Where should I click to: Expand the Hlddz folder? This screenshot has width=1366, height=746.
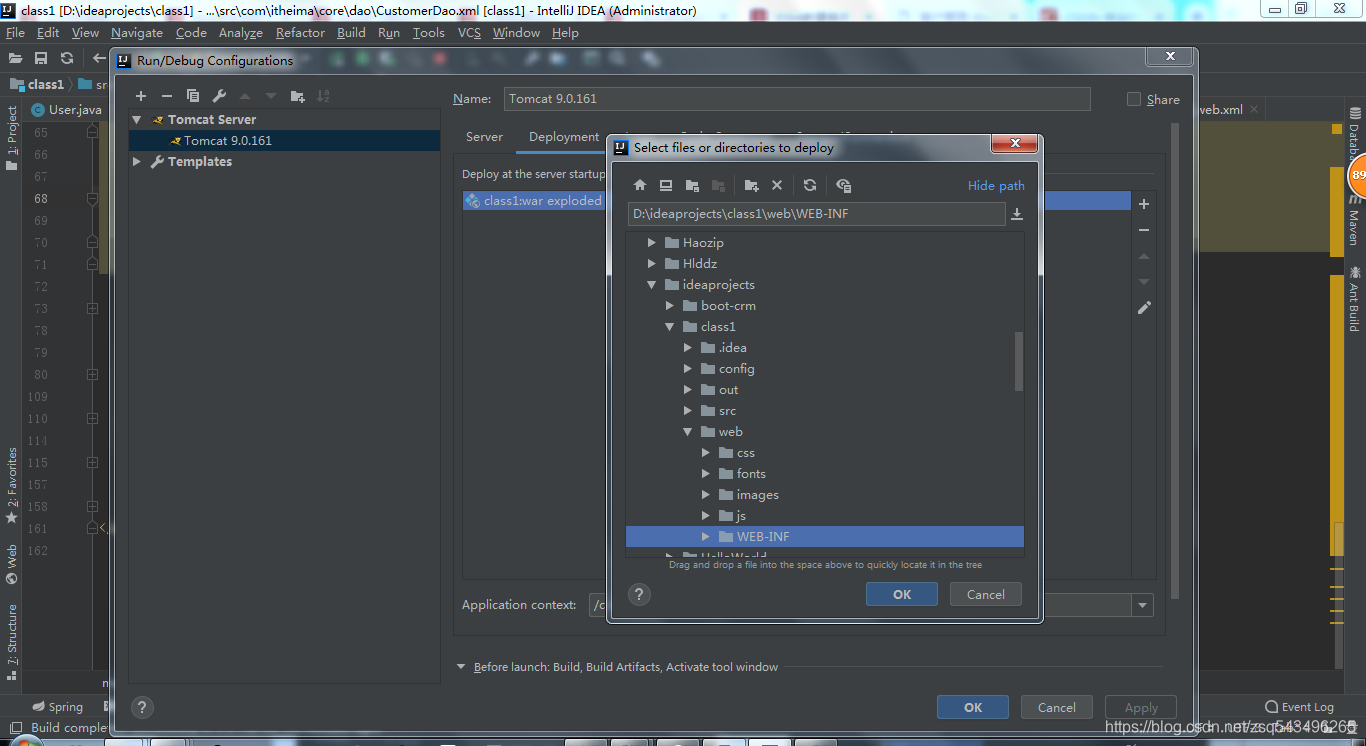[652, 263]
